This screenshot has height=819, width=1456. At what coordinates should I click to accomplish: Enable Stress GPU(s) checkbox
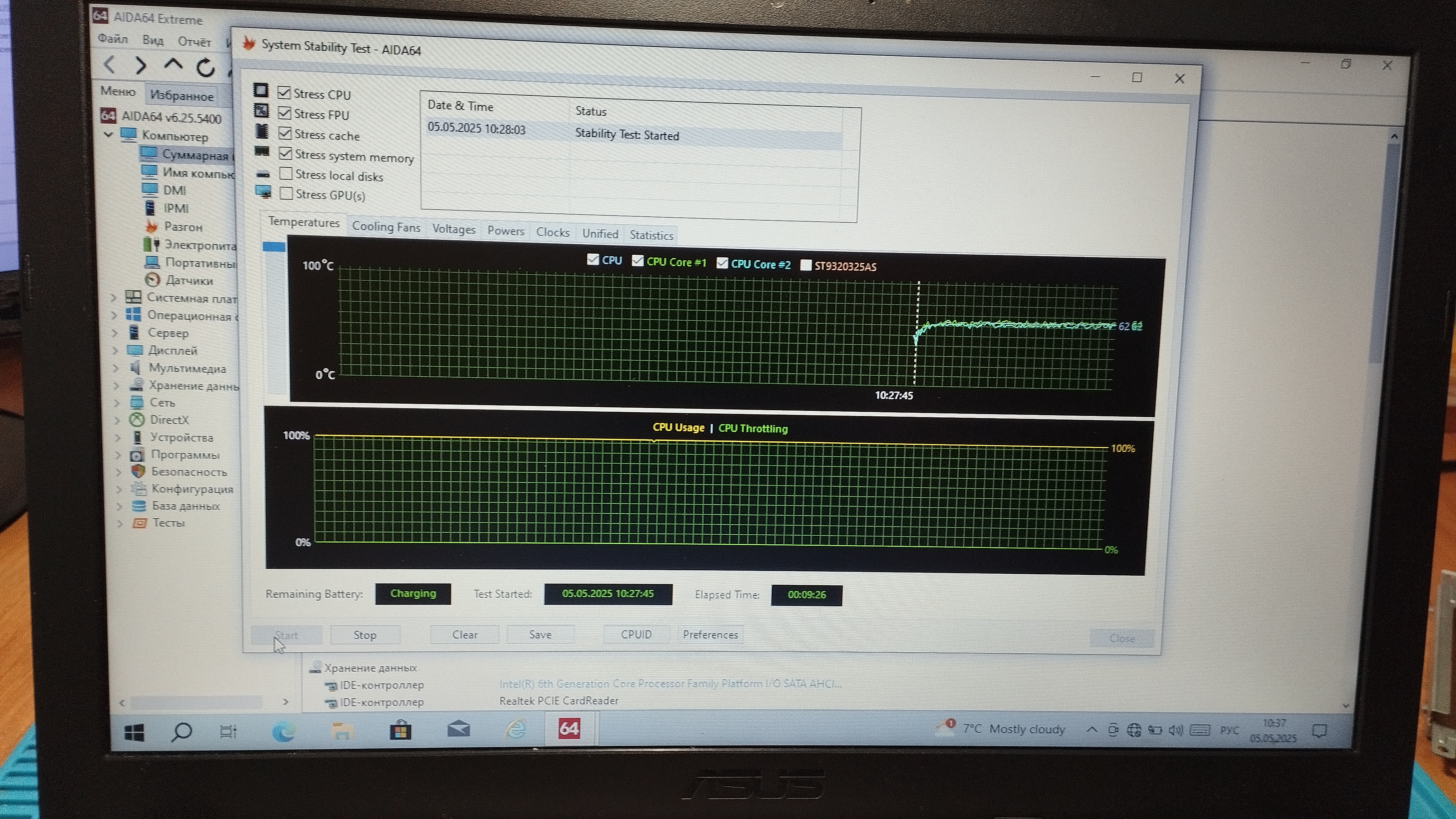[x=287, y=194]
